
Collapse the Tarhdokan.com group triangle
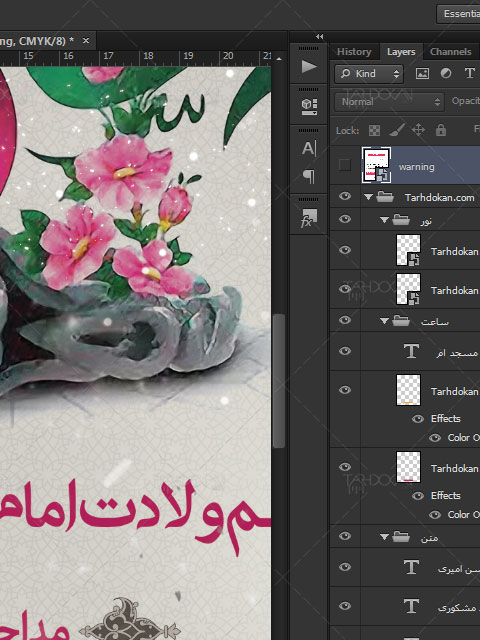[368, 198]
